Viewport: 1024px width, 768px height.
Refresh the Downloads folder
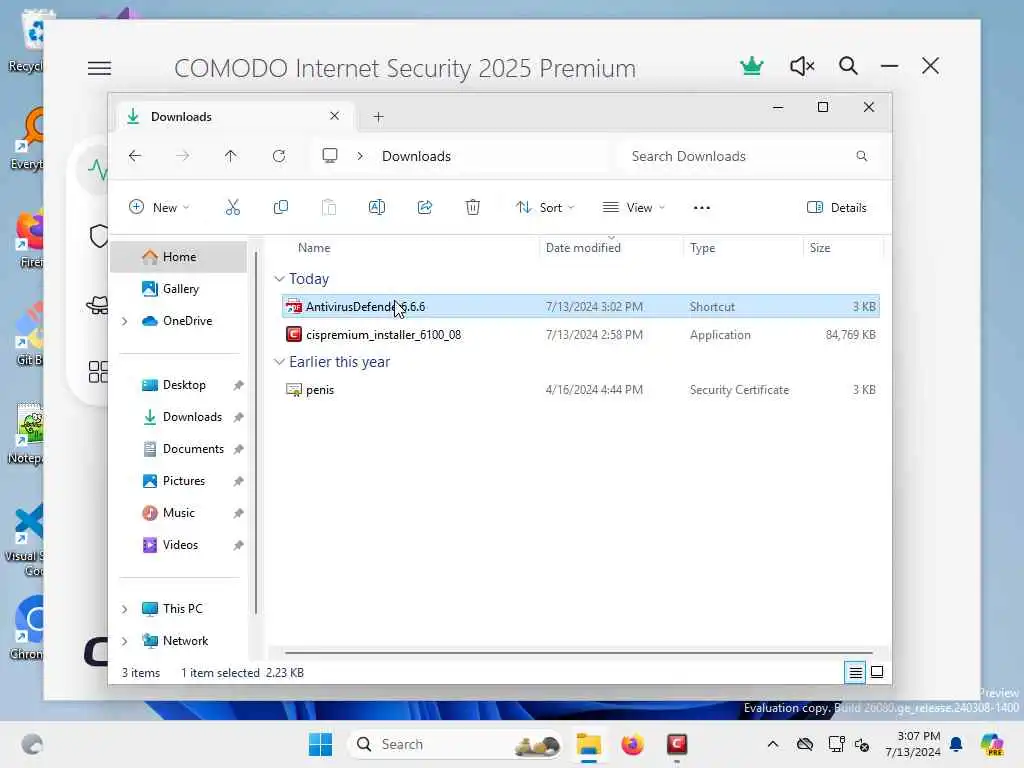[x=279, y=156]
